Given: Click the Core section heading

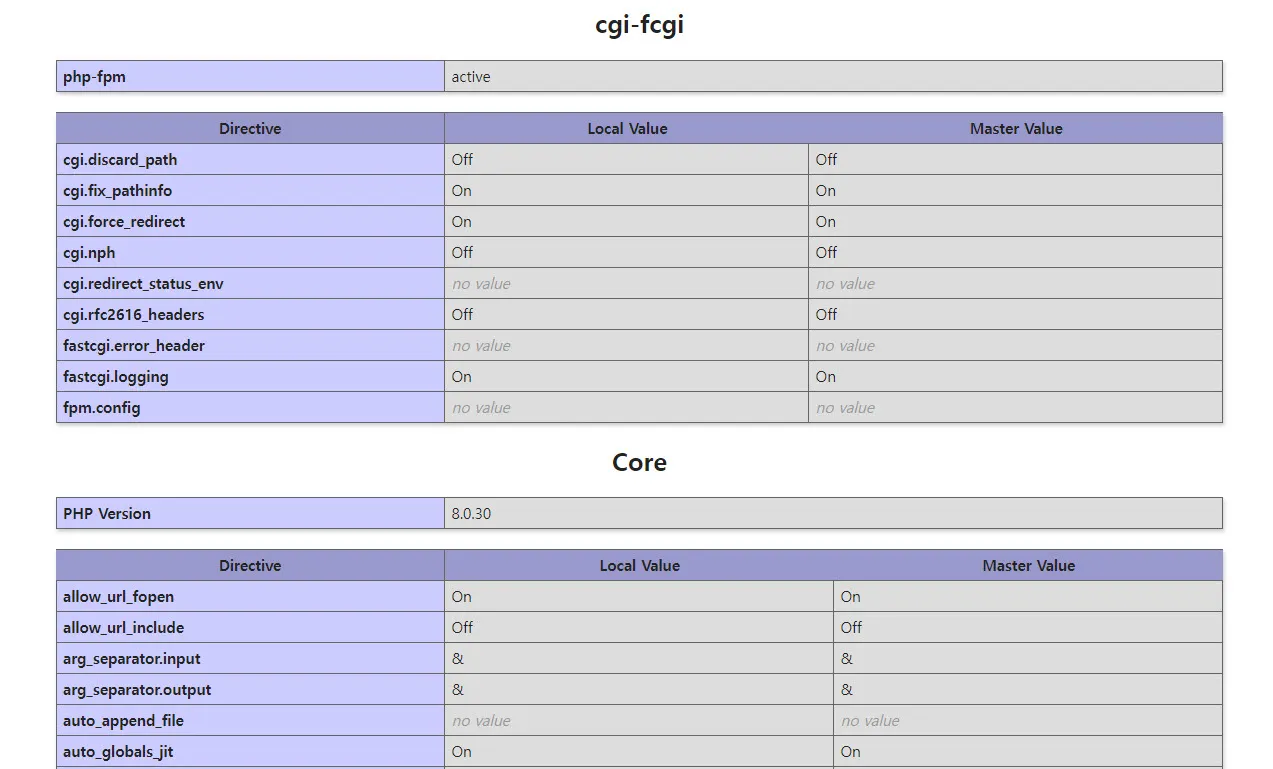Looking at the screenshot, I should click(639, 463).
